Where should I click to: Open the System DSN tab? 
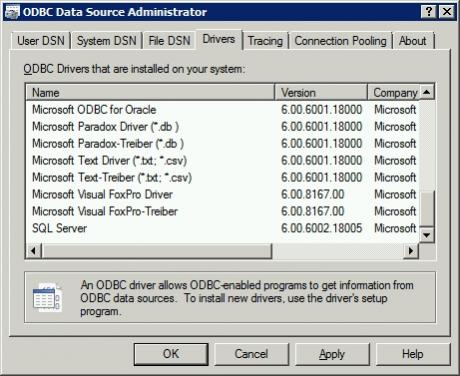(x=107, y=41)
